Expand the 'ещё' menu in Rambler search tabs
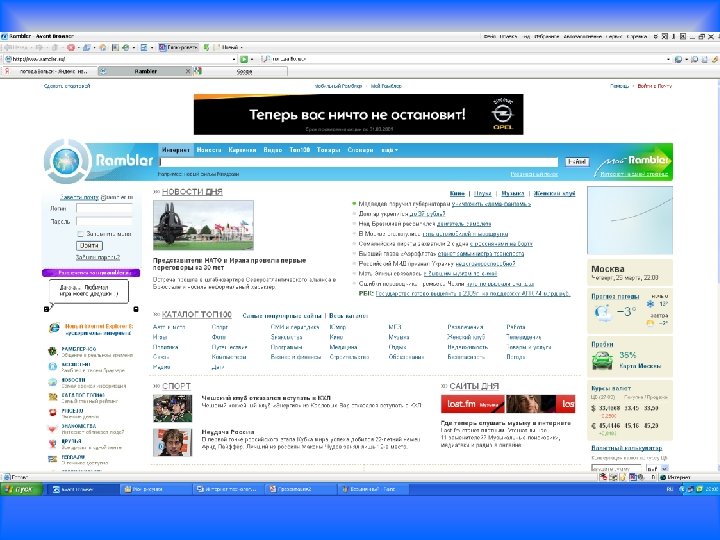The image size is (720, 540). (x=389, y=150)
